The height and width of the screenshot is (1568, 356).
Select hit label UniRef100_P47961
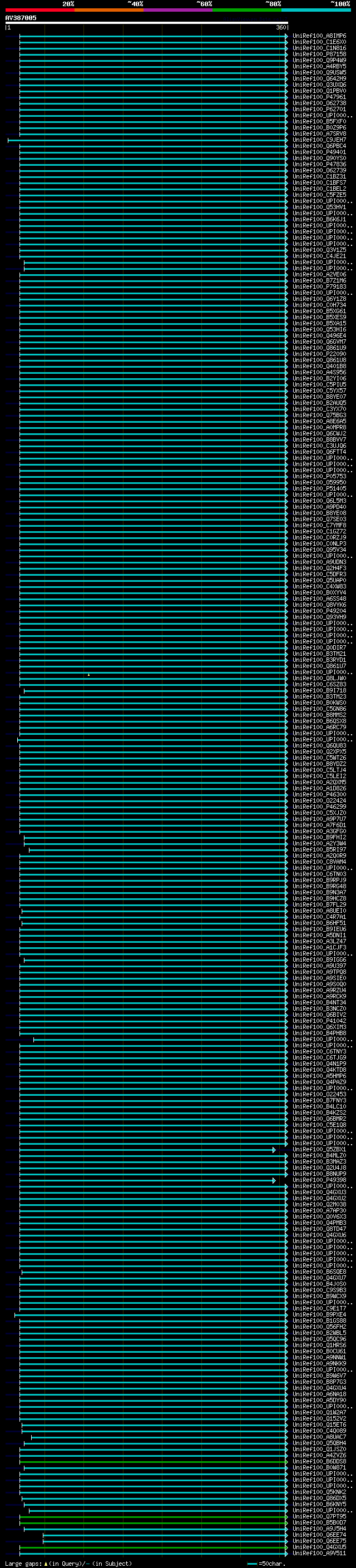click(319, 97)
